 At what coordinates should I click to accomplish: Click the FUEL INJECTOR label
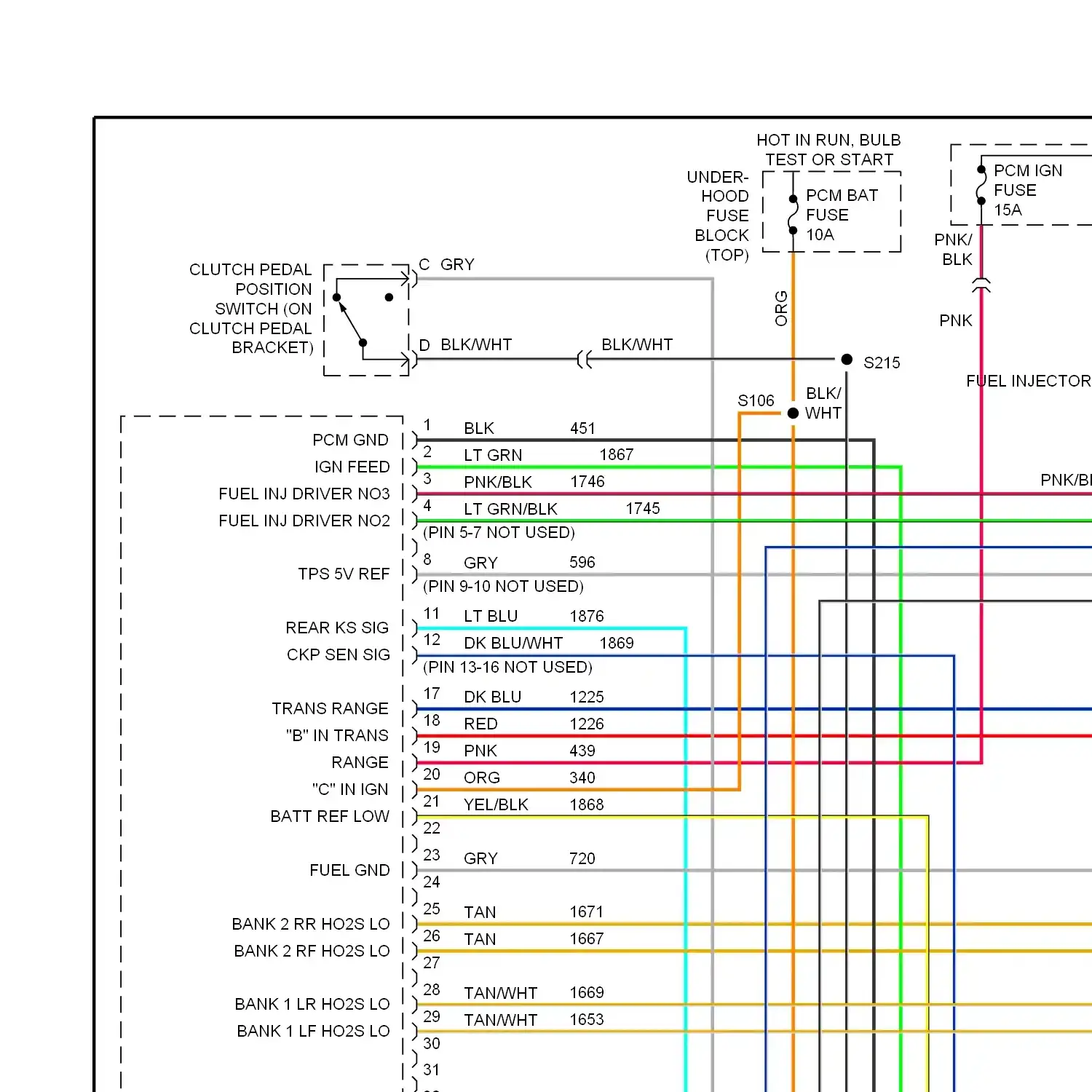click(x=1028, y=381)
